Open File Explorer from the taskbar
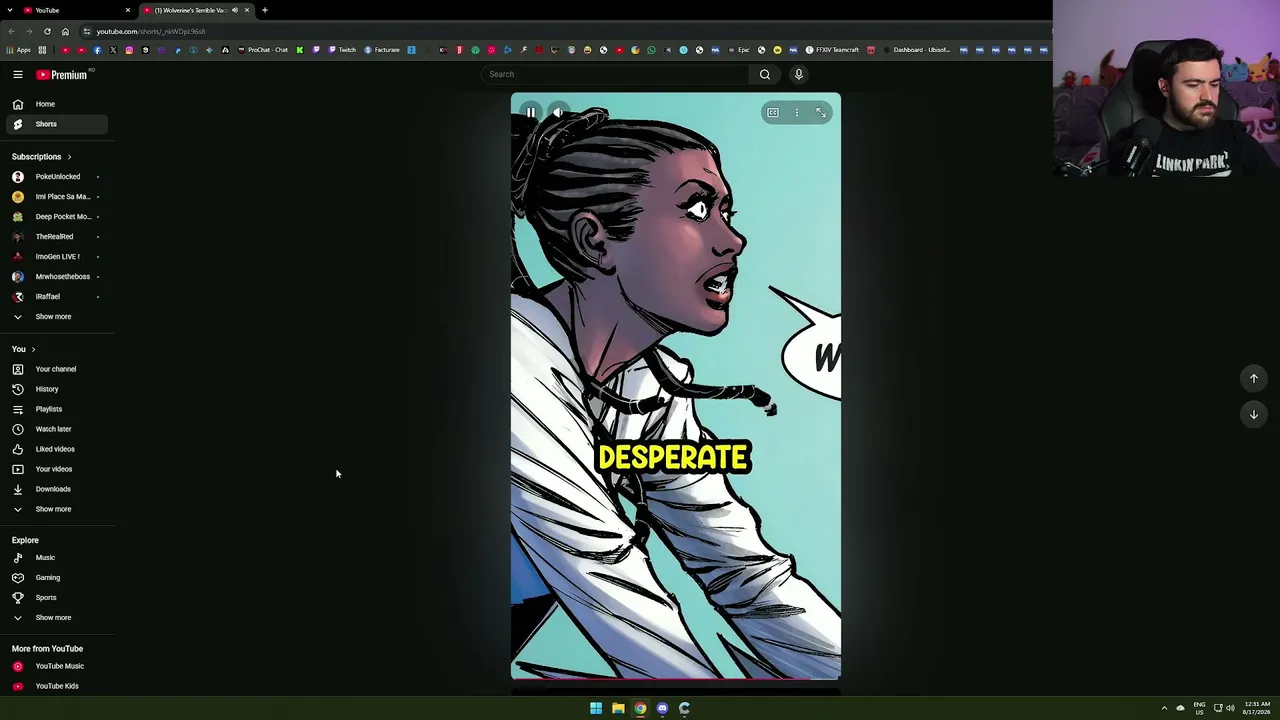 [618, 708]
